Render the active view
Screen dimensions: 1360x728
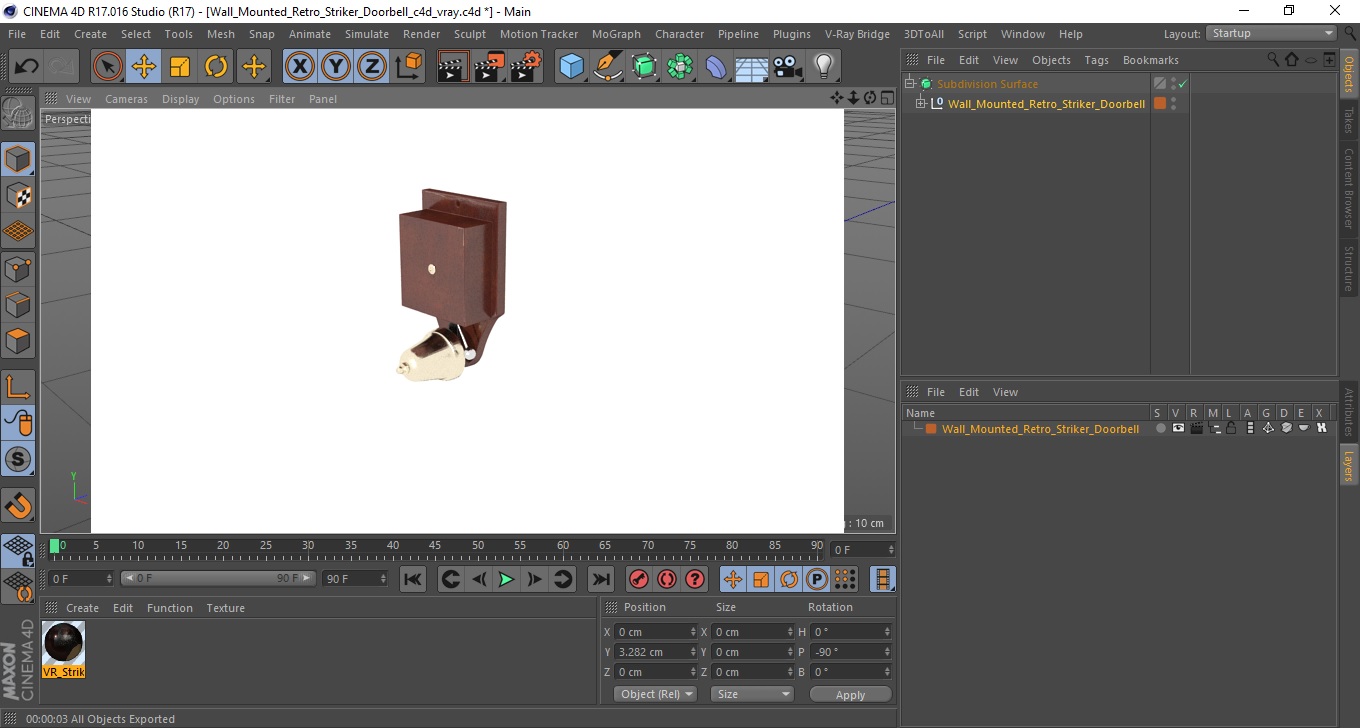[454, 67]
